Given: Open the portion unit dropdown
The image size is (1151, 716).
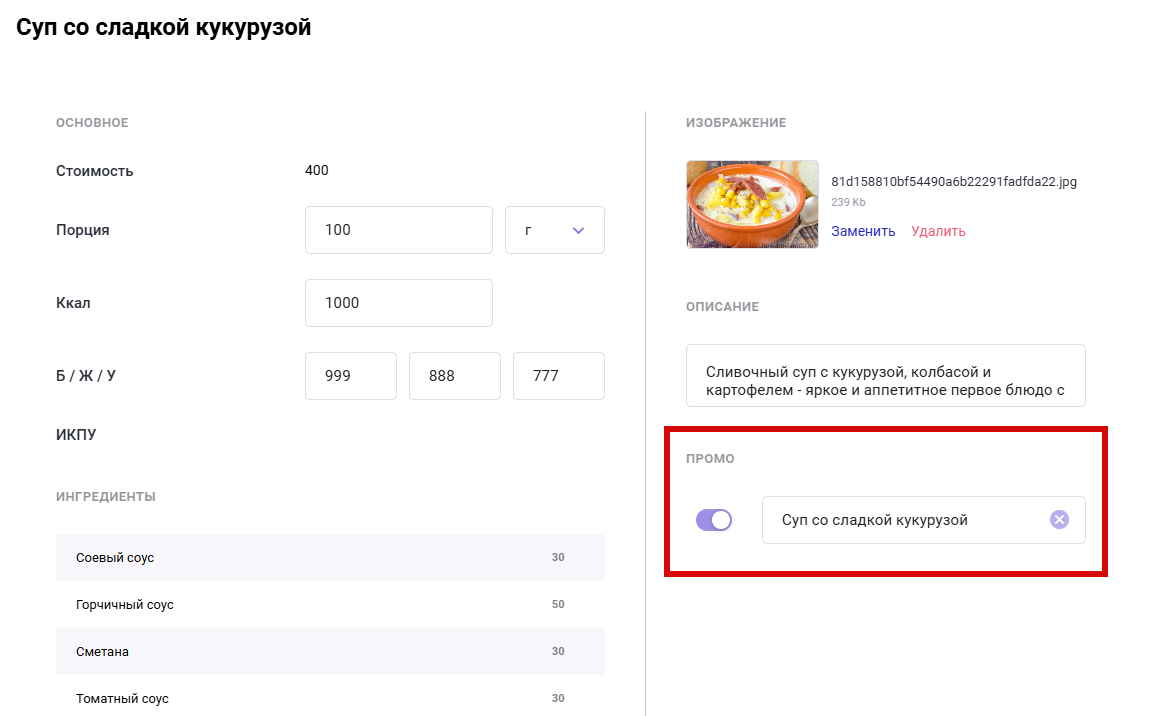Looking at the screenshot, I should [555, 230].
